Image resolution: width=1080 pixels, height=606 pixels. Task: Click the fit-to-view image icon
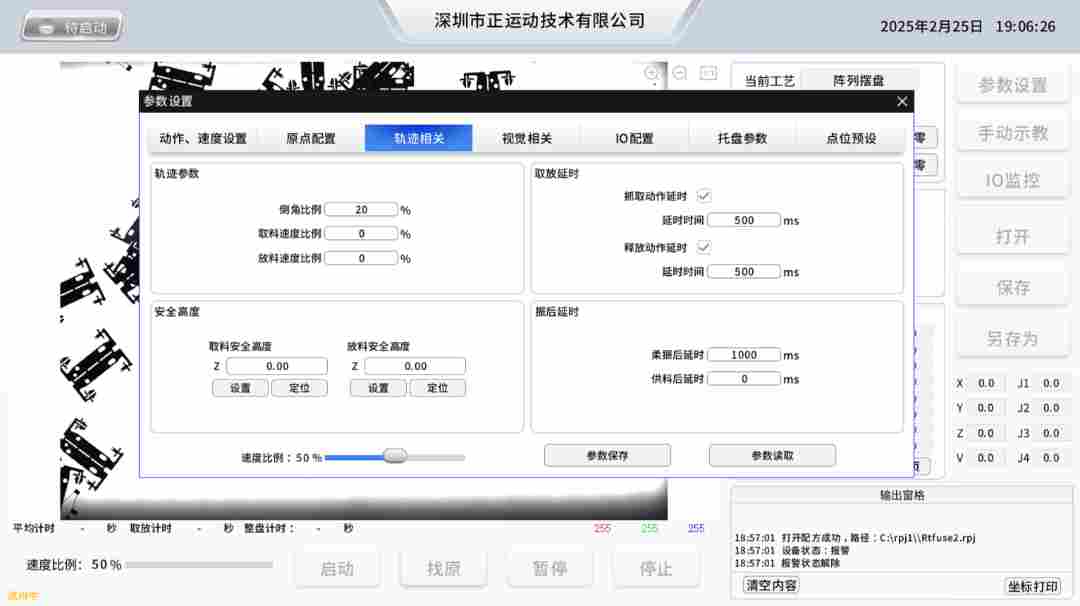point(708,73)
